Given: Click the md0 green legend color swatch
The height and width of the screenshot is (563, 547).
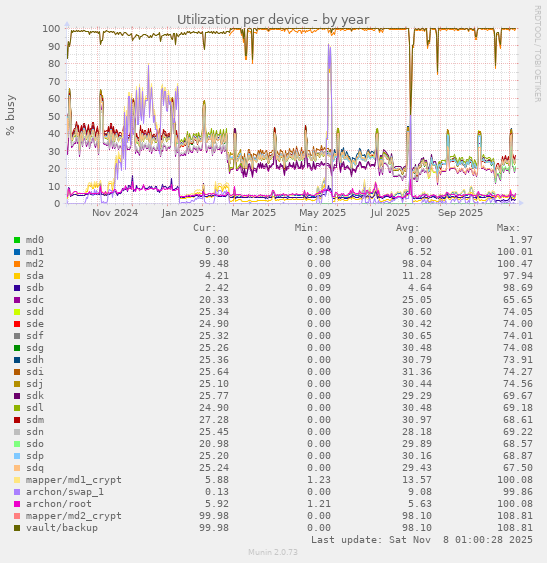Looking at the screenshot, I should click(x=17, y=240).
